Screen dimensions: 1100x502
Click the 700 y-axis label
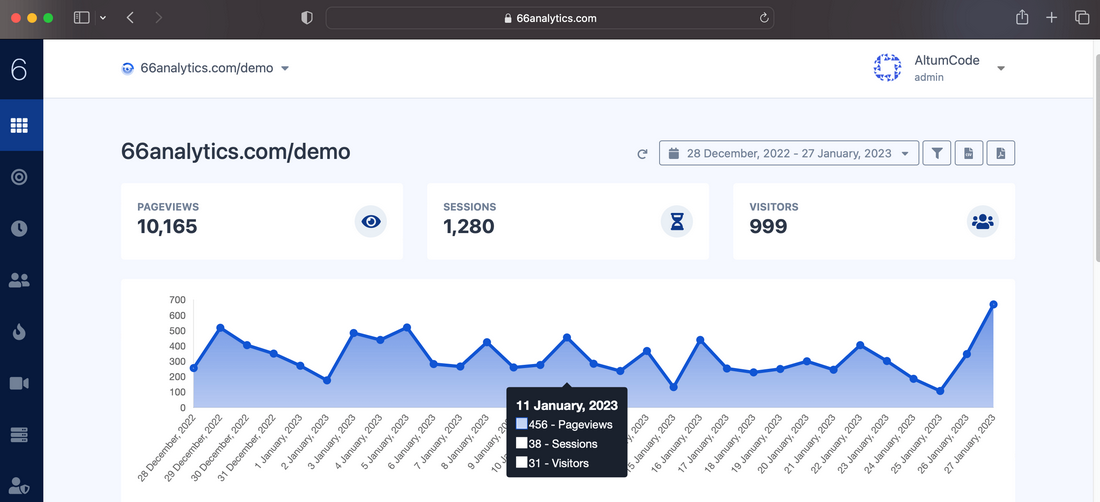coord(177,300)
